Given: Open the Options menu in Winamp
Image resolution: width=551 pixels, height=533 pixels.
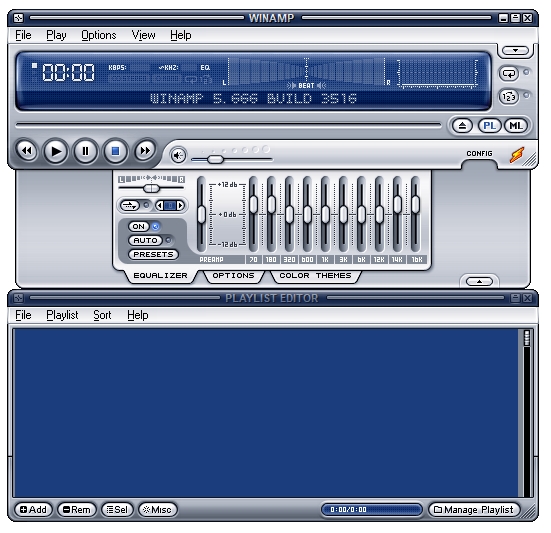Looking at the screenshot, I should click(99, 35).
